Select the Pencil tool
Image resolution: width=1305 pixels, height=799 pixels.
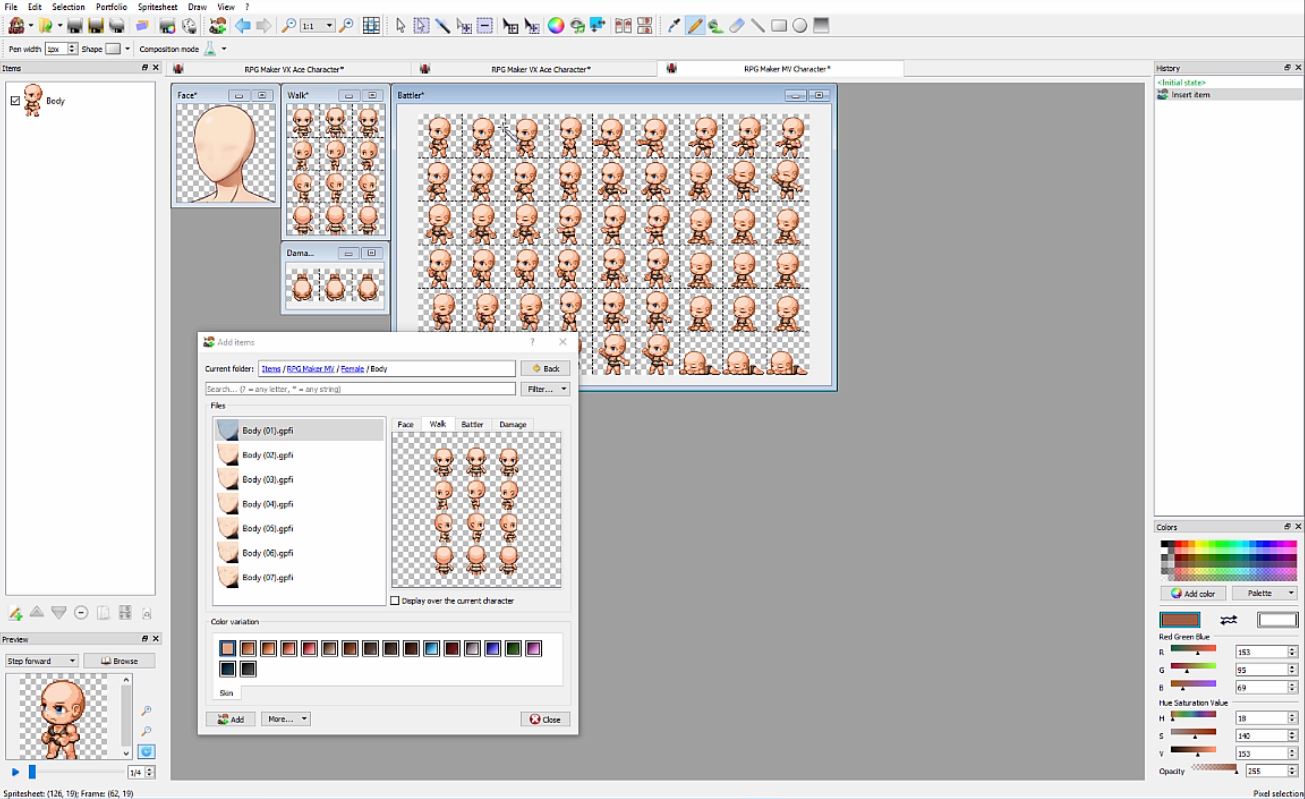click(x=695, y=25)
